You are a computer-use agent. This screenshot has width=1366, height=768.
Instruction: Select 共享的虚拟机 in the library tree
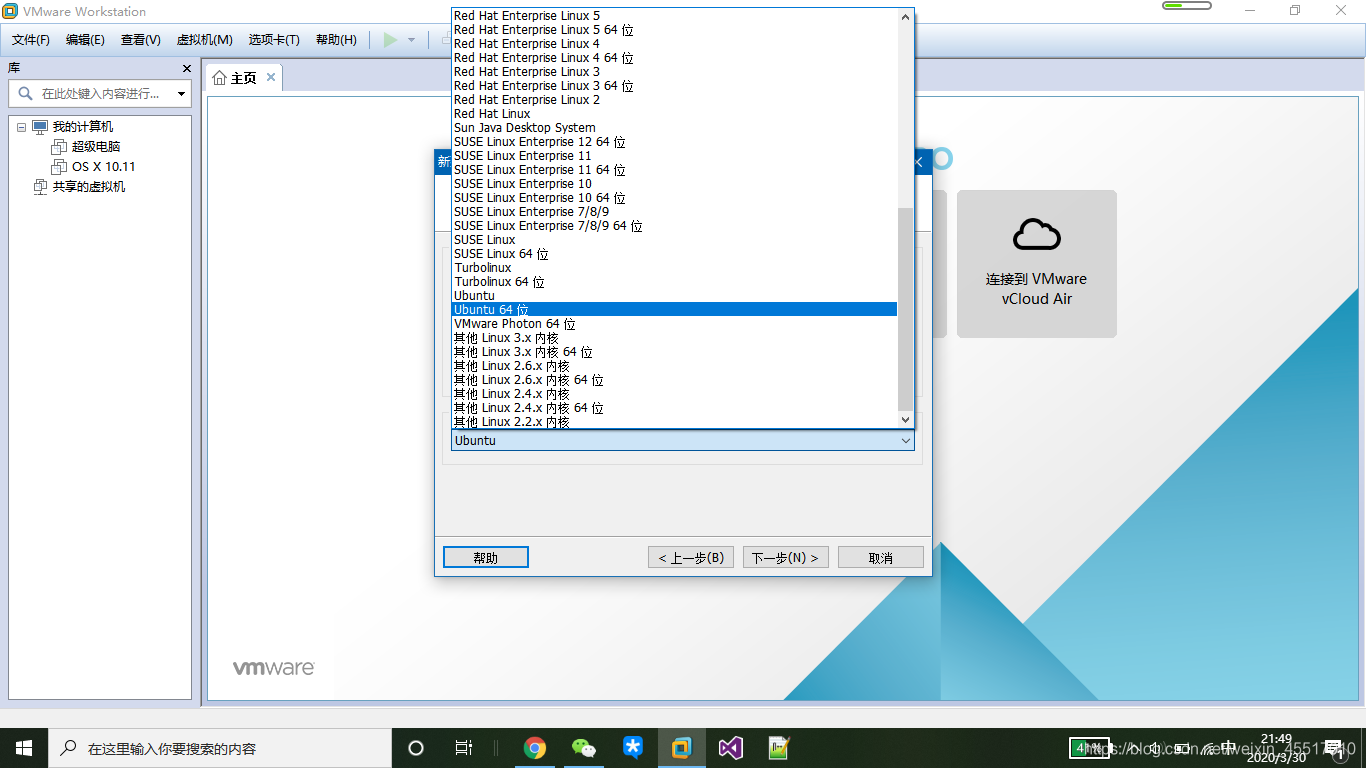88,187
